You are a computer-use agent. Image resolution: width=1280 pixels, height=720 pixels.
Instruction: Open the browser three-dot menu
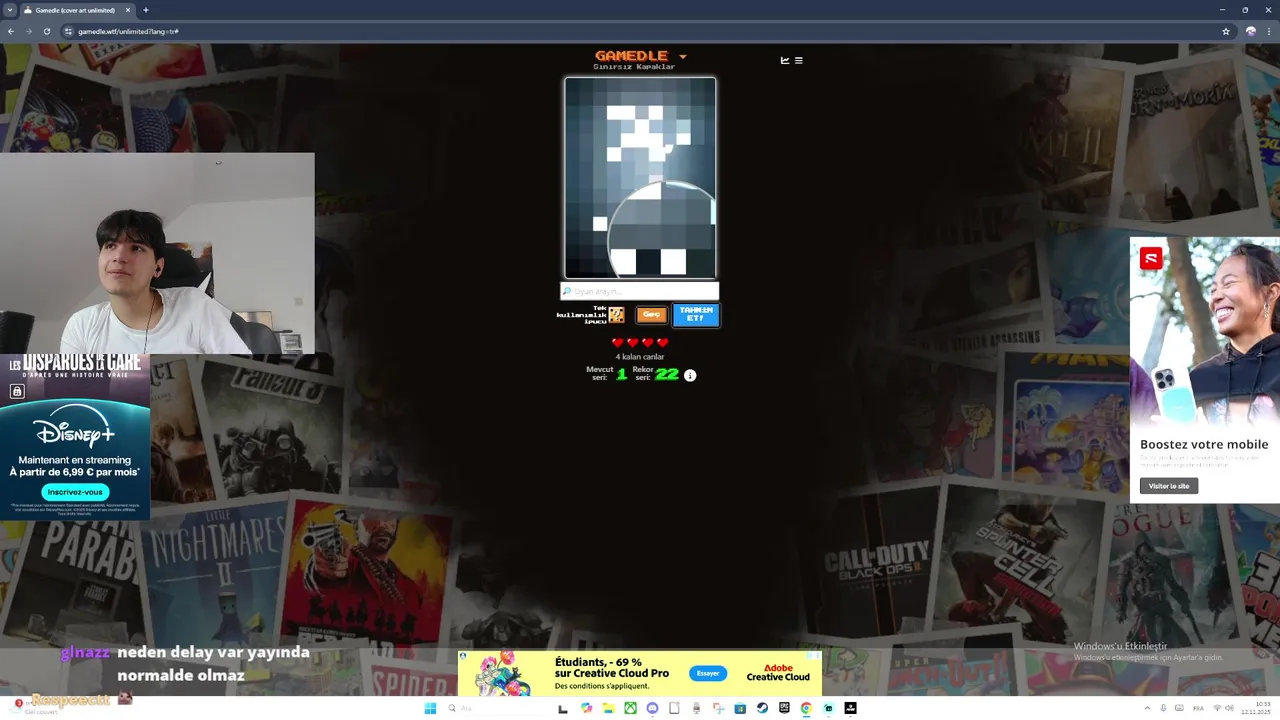point(1270,31)
